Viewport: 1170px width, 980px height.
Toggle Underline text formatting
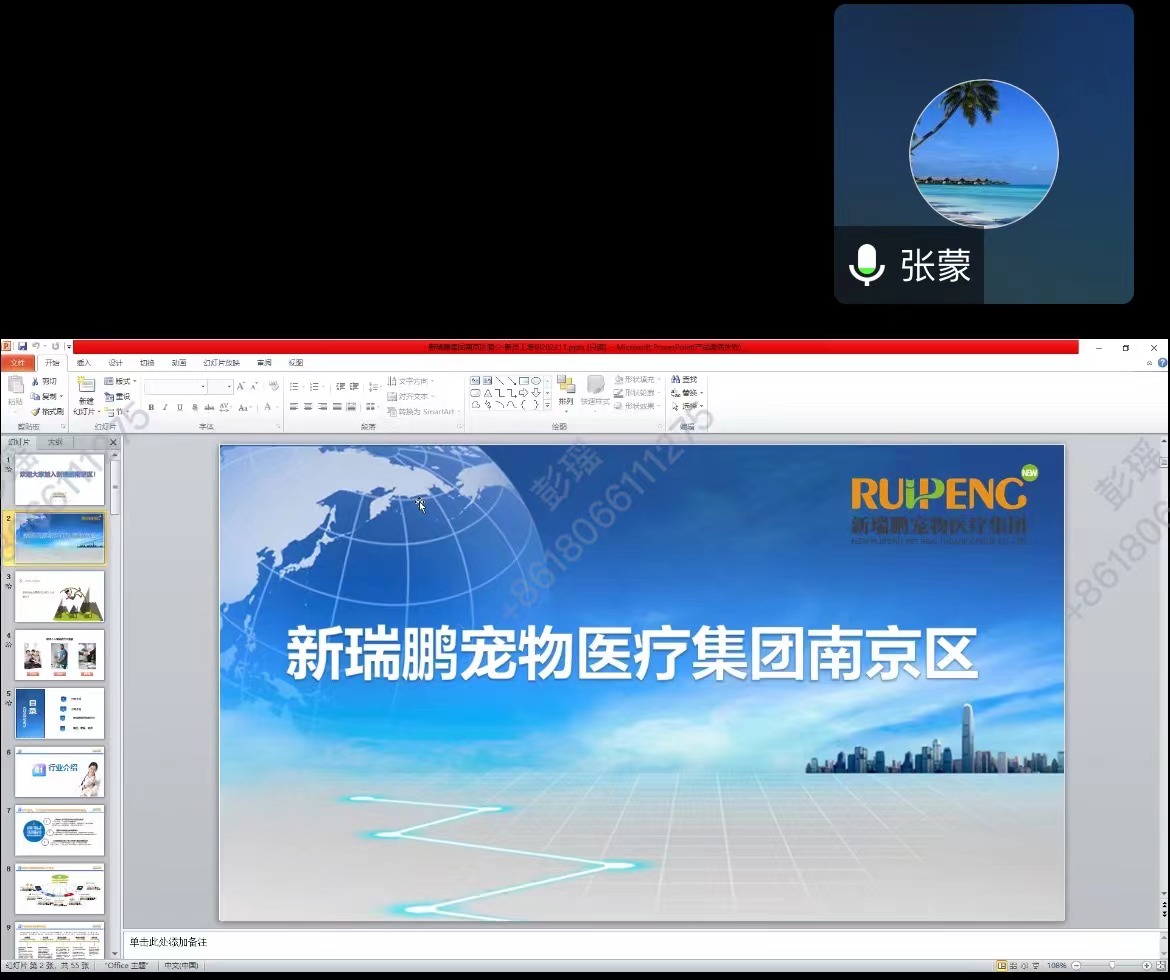click(x=180, y=408)
